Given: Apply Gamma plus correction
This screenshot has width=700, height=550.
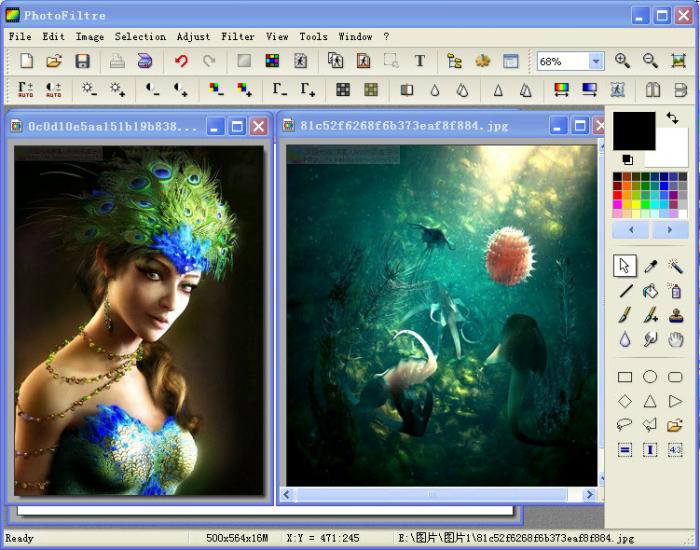Looking at the screenshot, I should [x=308, y=90].
